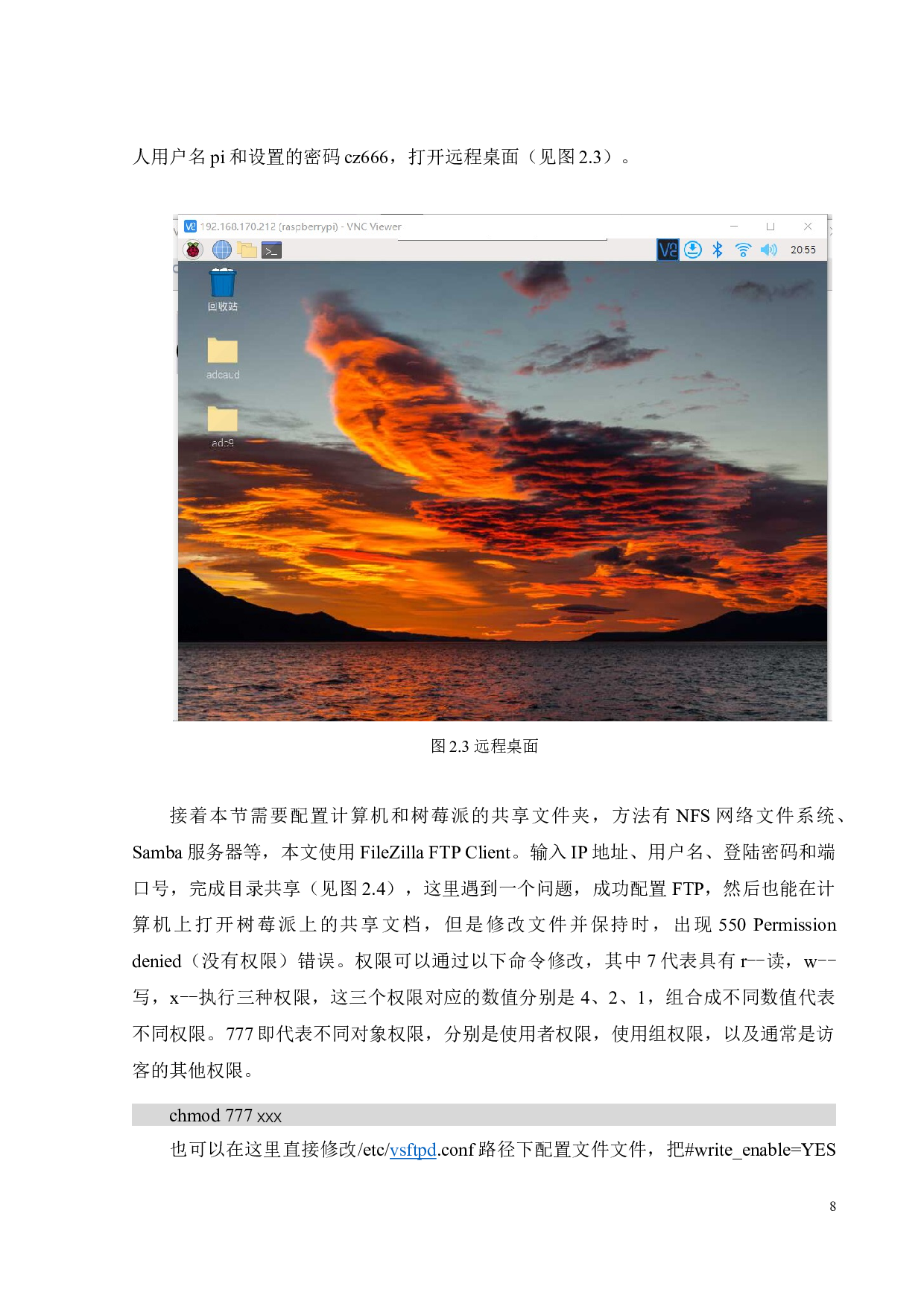The height and width of the screenshot is (1307, 924).
Task: Click the chmod 777 xxx command line
Action: click(225, 1115)
